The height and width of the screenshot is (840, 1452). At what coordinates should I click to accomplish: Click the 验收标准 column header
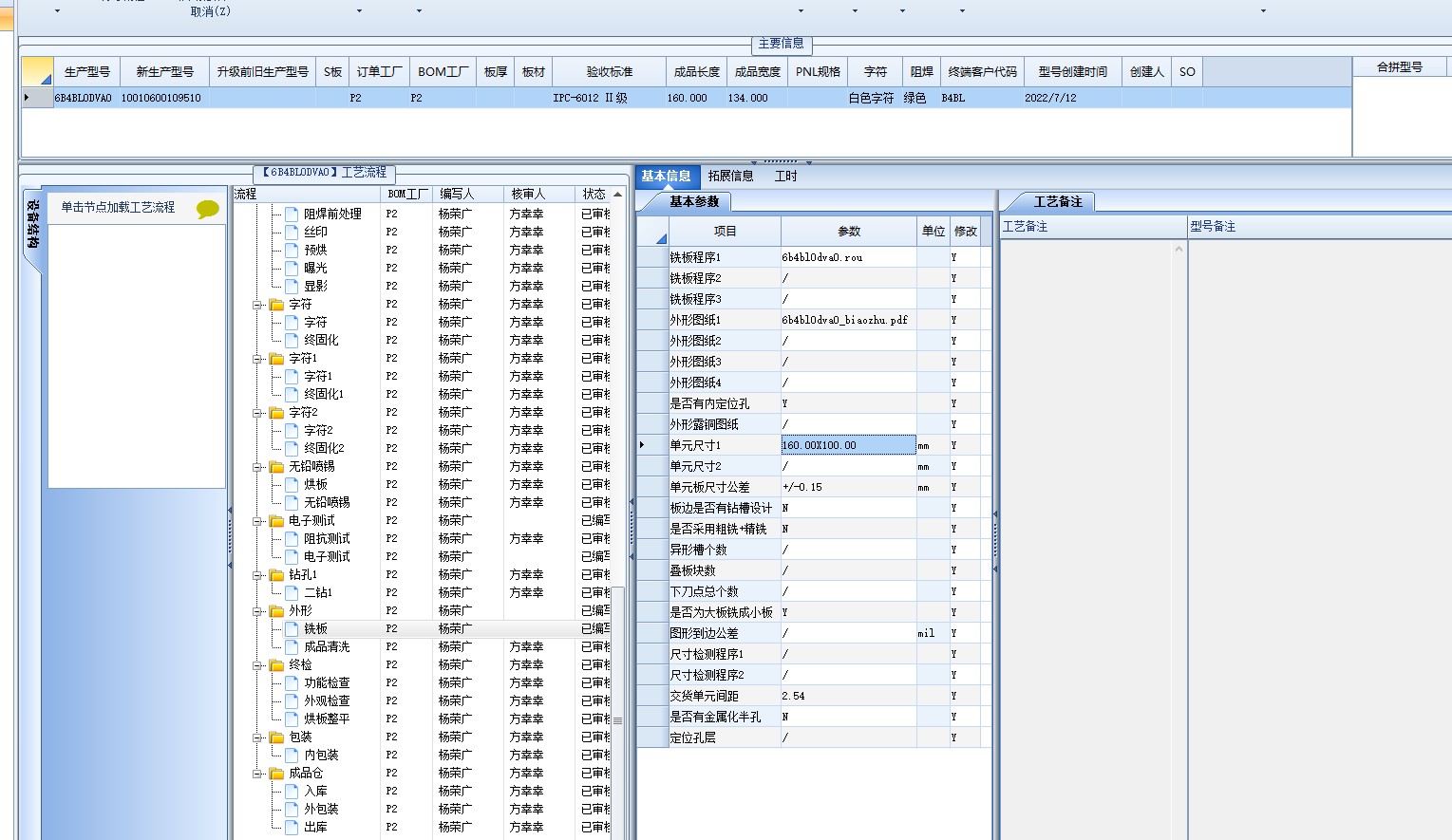609,72
